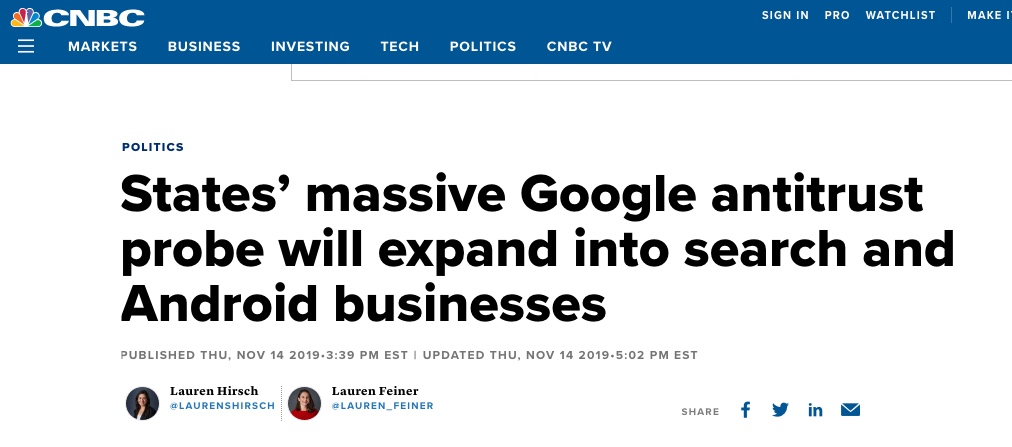
Task: Share article via email envelope icon
Action: click(x=850, y=410)
